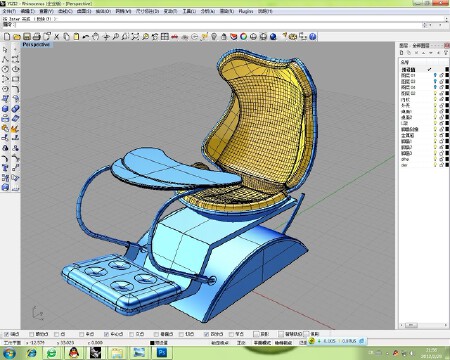Open the 文件(F) menu
450x360 pixels.
click(x=9, y=11)
